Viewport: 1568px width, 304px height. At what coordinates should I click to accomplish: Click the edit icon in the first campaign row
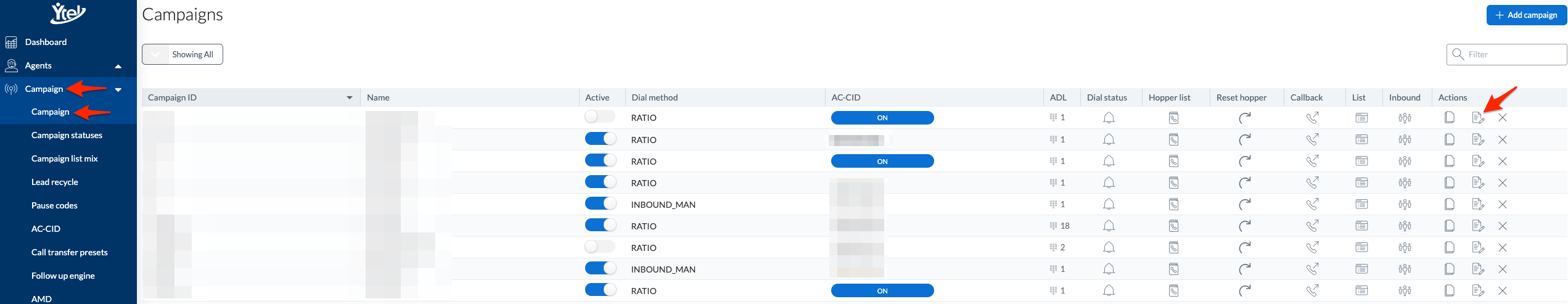[1478, 118]
